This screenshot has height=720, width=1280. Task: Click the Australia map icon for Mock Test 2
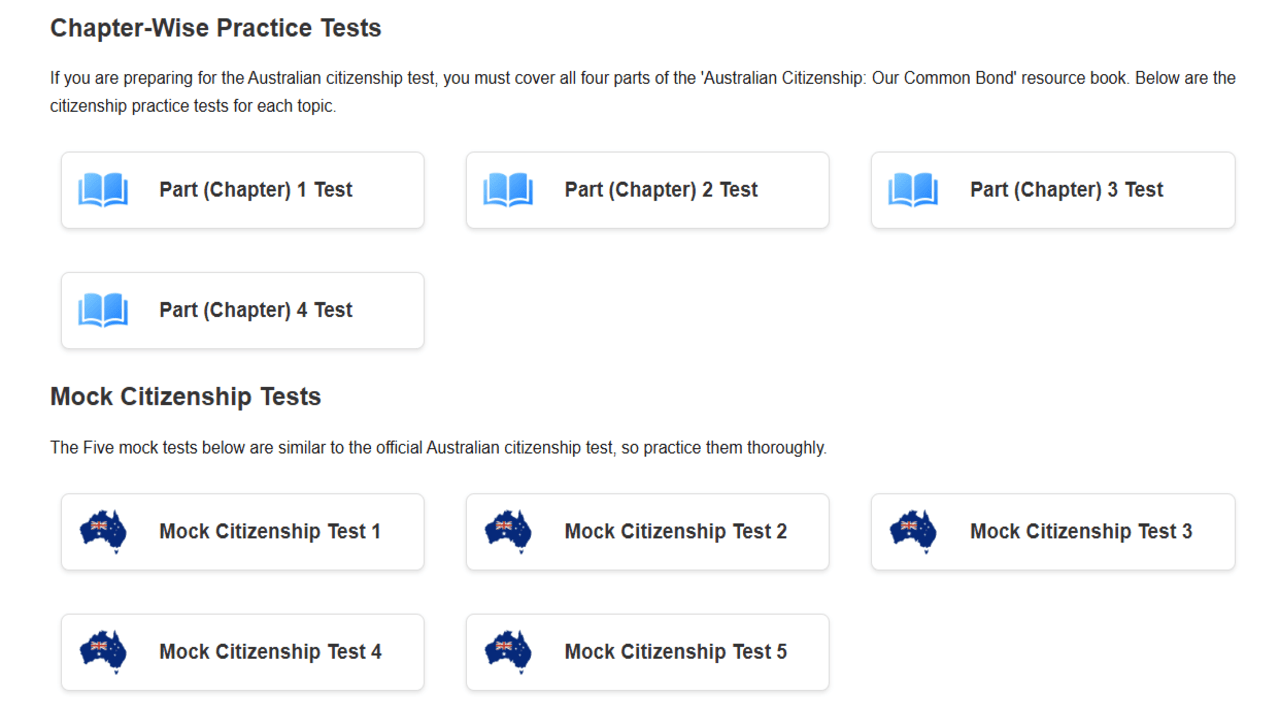[508, 531]
